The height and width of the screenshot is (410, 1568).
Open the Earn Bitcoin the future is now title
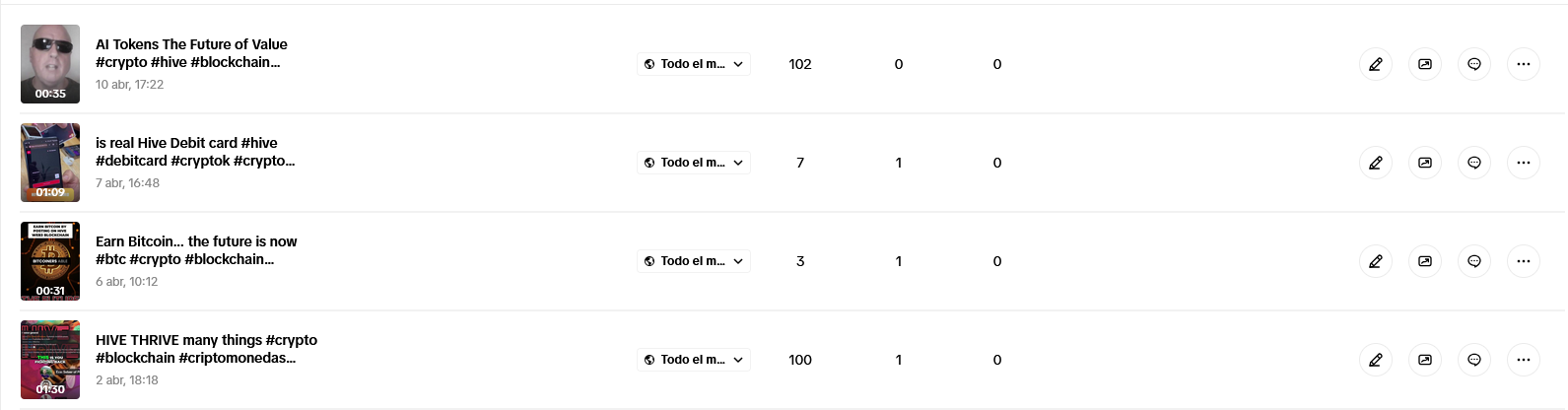(196, 250)
